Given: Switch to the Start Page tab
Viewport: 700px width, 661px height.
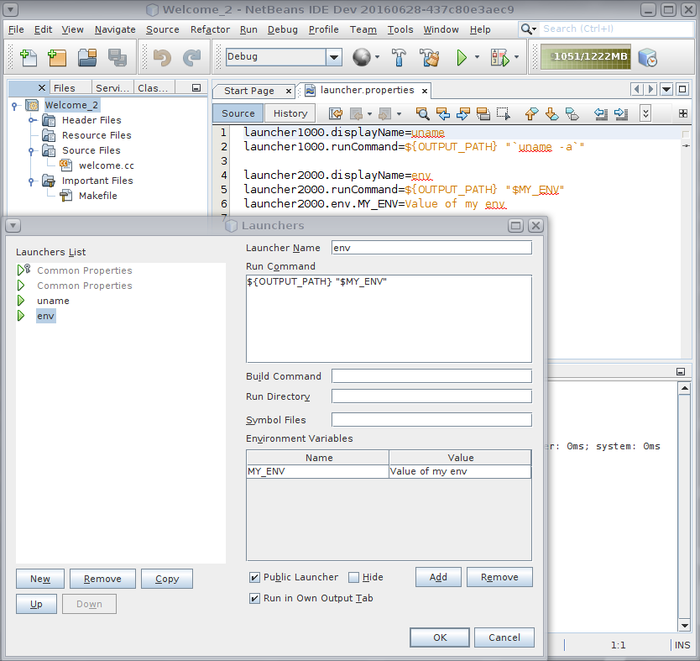Looking at the screenshot, I should click(249, 91).
